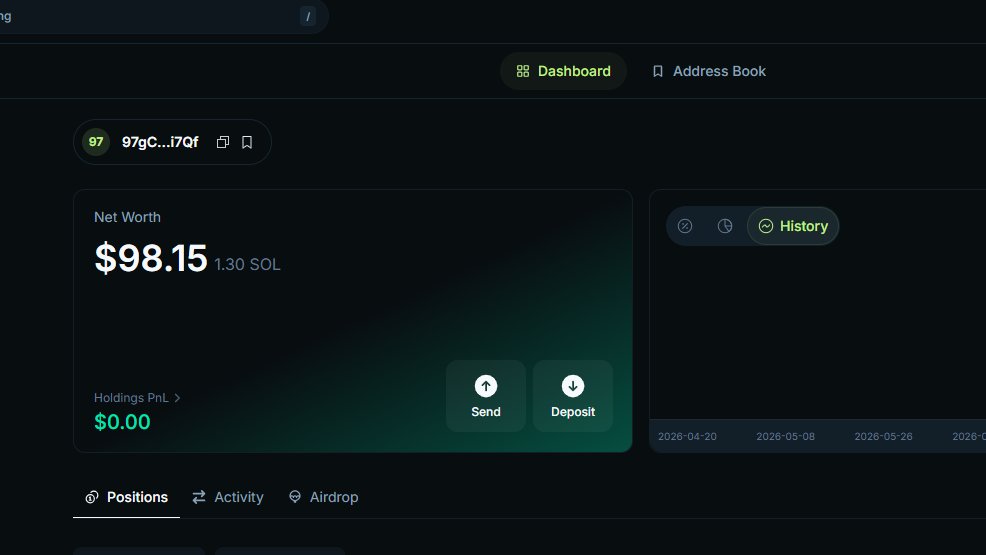This screenshot has width=986, height=555.
Task: Click the Send button
Action: pyautogui.click(x=486, y=396)
